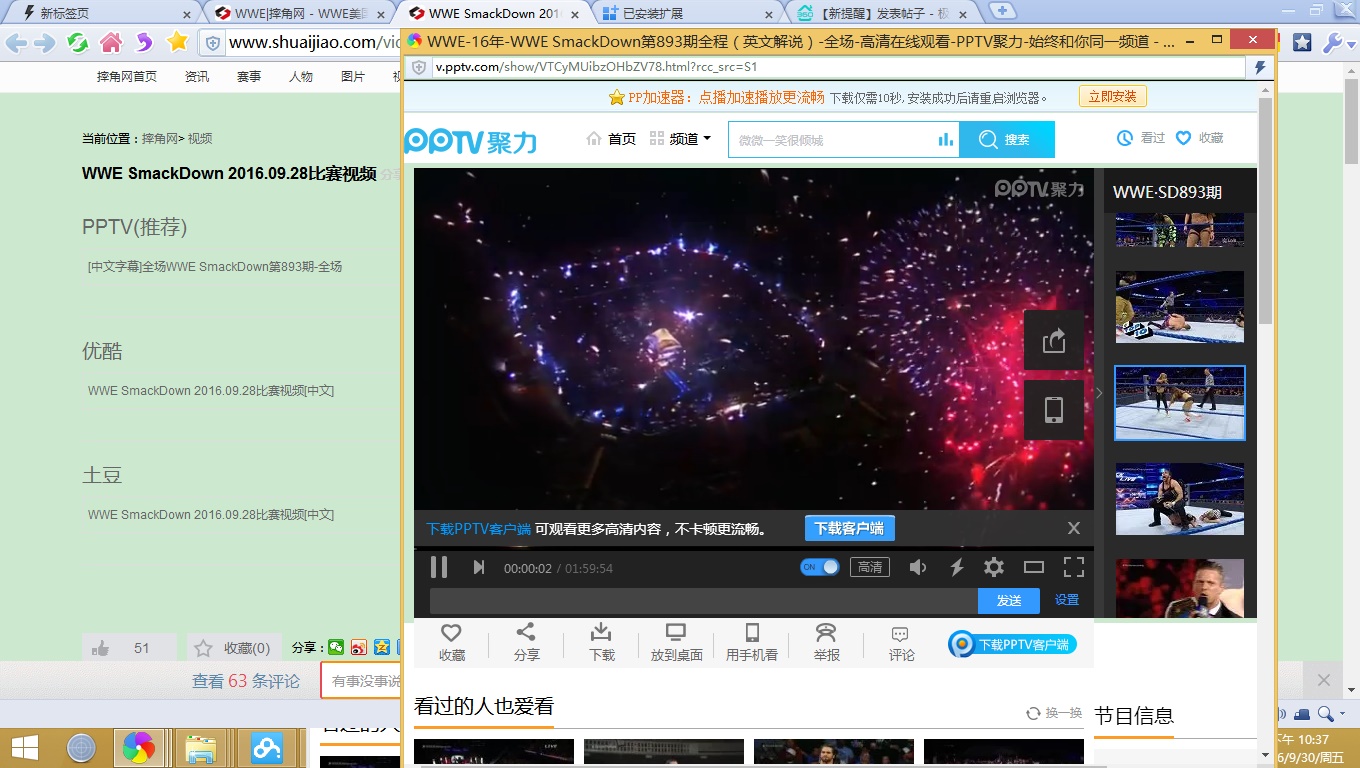Pause the video with the pause button
This screenshot has height=768, width=1360.
[439, 567]
